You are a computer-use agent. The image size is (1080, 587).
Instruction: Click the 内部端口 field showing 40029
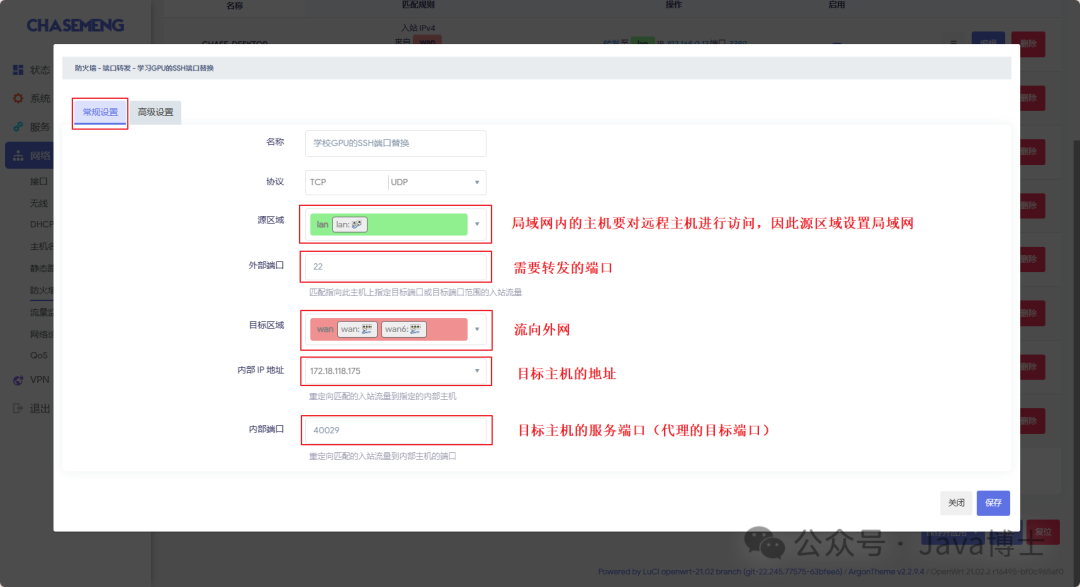pos(395,430)
